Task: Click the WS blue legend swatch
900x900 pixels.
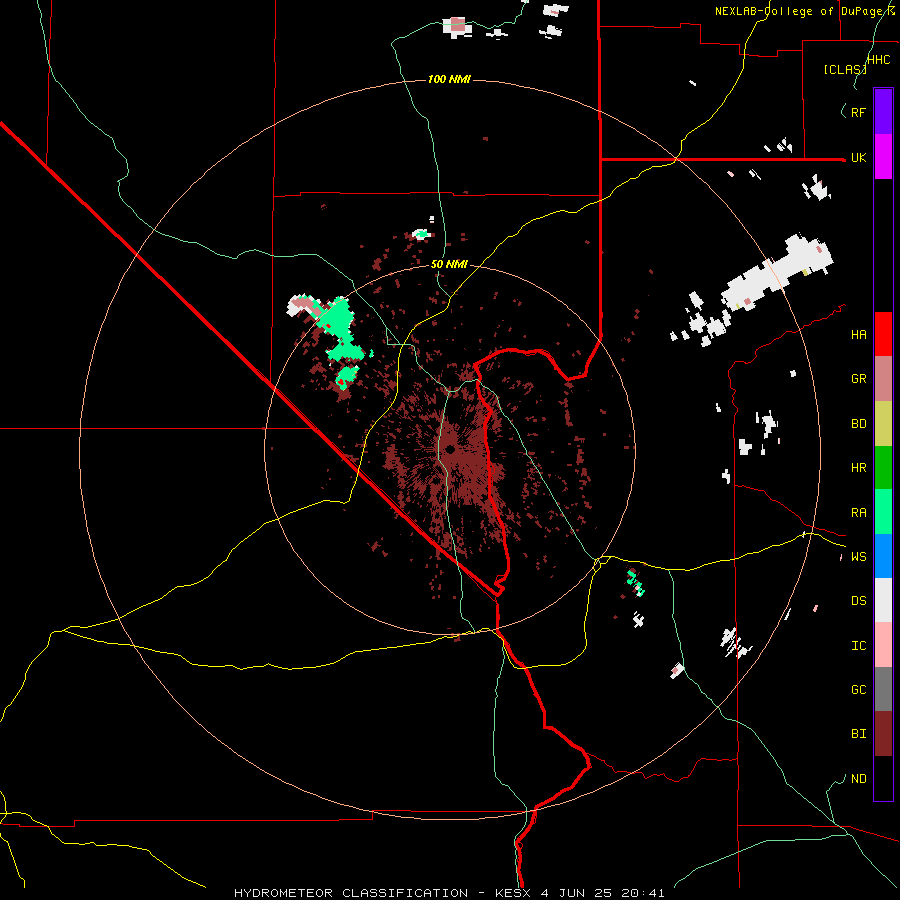Action: pos(883,556)
